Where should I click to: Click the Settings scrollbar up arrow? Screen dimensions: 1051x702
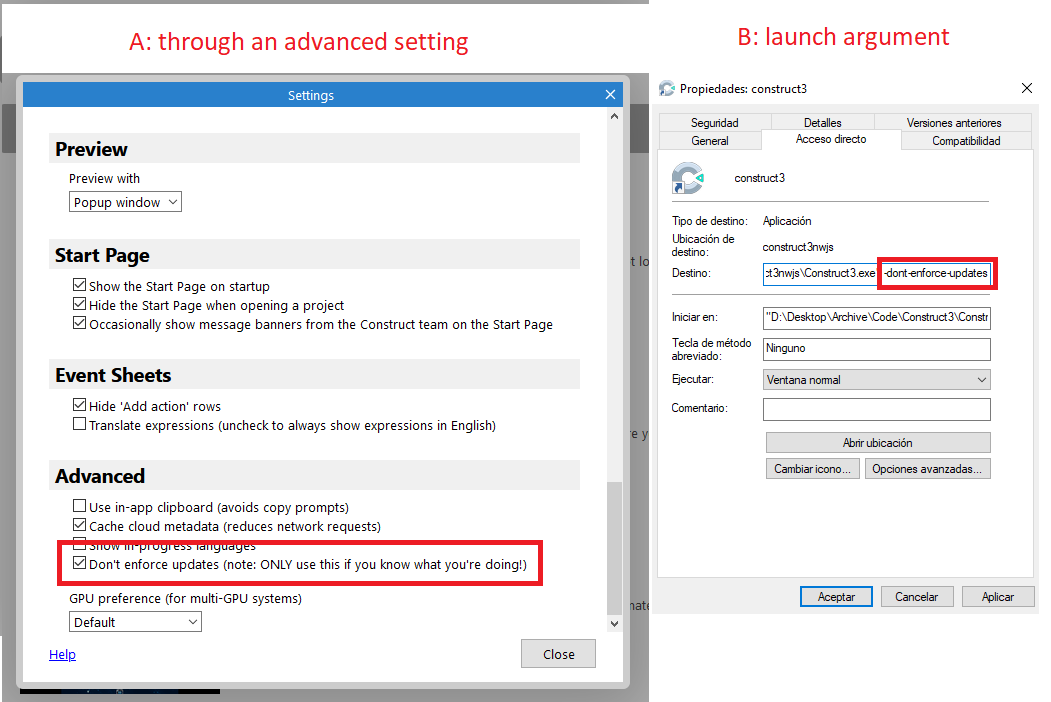pyautogui.click(x=614, y=116)
